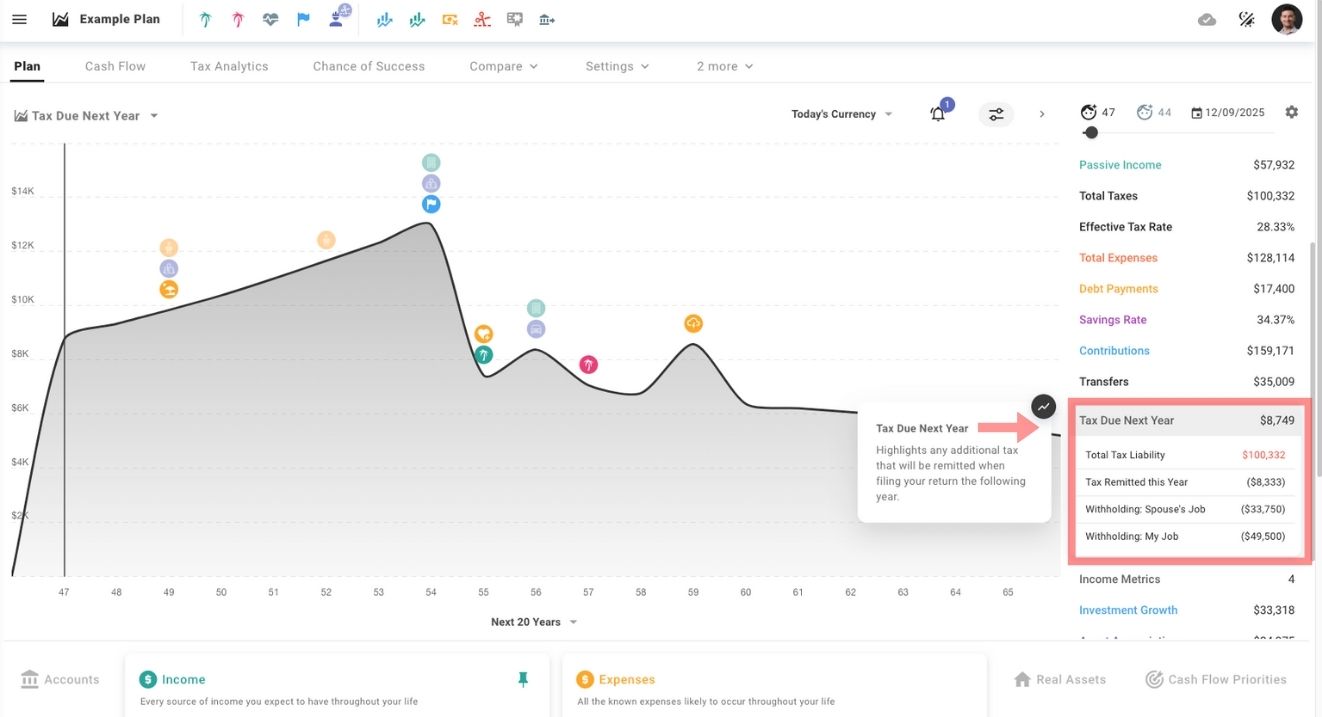Open the Tax Analytics tab
The height and width of the screenshot is (717, 1322).
(x=229, y=66)
